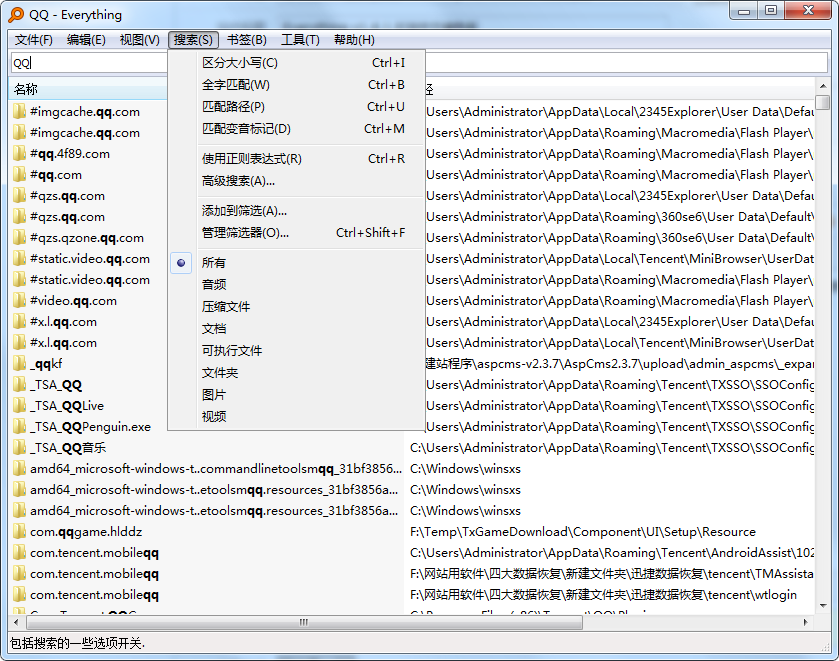Viewport: 839px width, 661px height.
Task: Select the #video.qq.com entry
Action: [73, 300]
